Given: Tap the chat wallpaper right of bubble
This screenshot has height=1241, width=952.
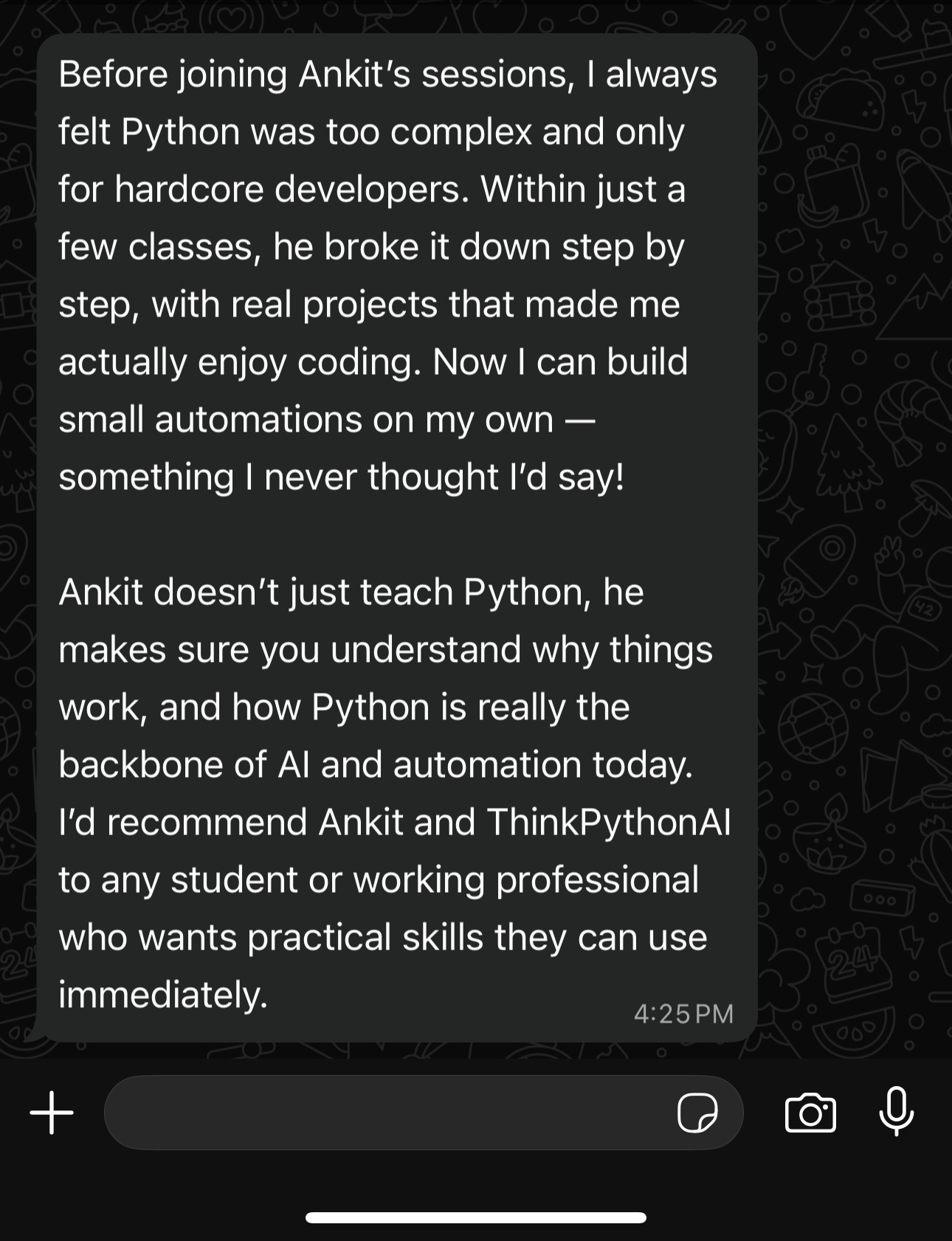Looking at the screenshot, I should click(849, 516).
